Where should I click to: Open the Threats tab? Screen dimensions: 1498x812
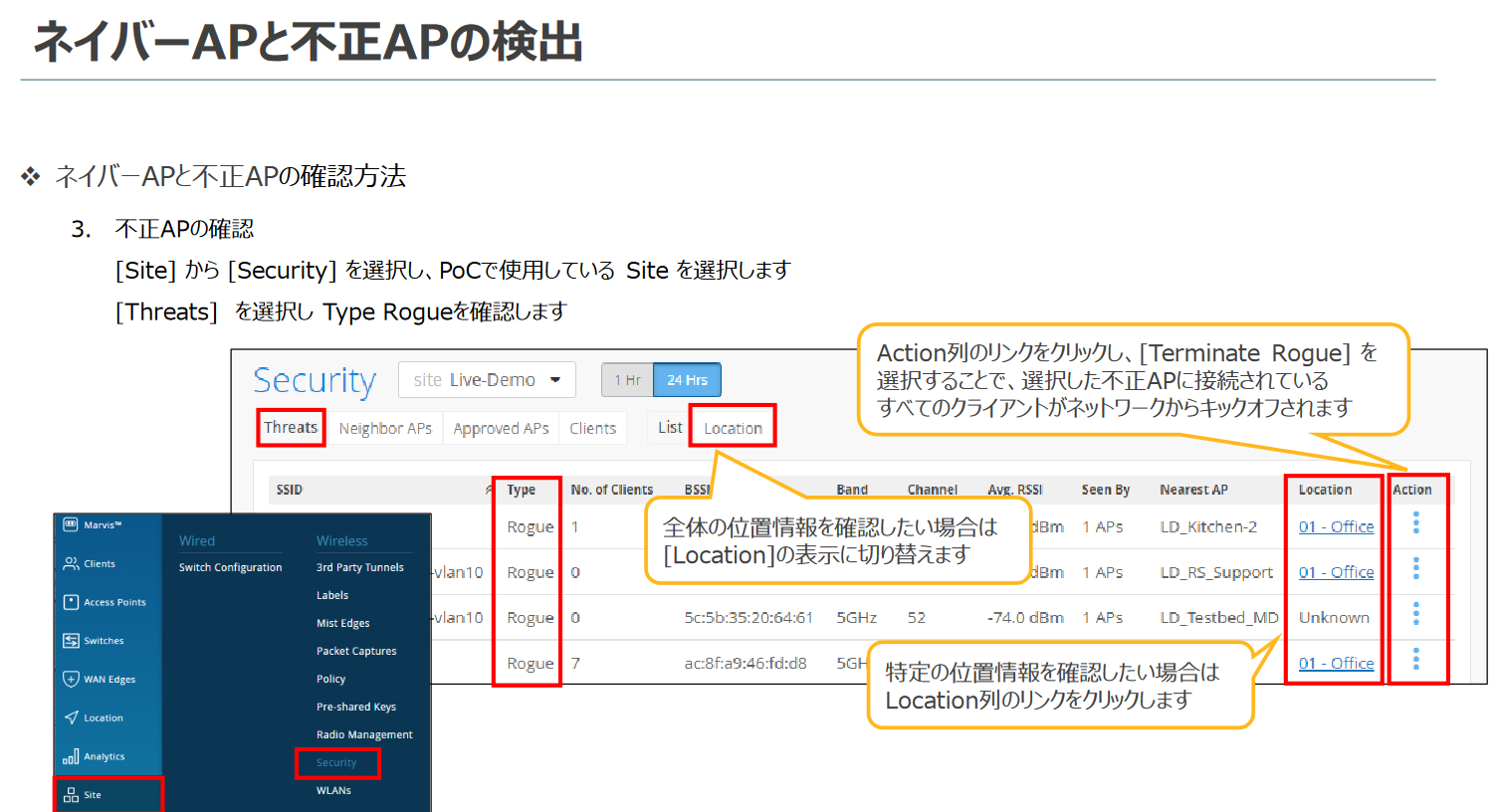[290, 427]
